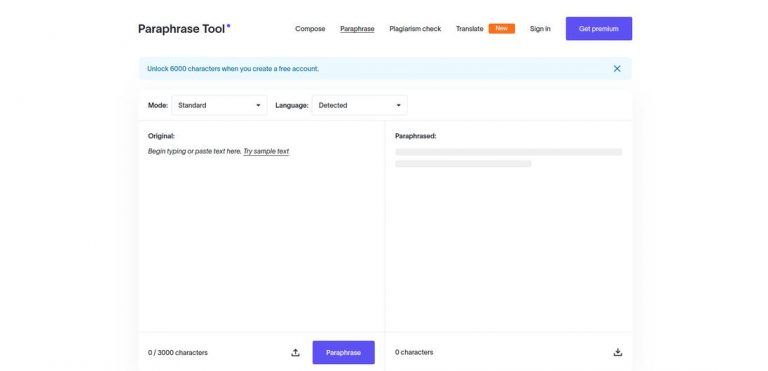The height and width of the screenshot is (371, 768).
Task: Open the Mode dropdown set to Standard
Action: [x=219, y=105]
